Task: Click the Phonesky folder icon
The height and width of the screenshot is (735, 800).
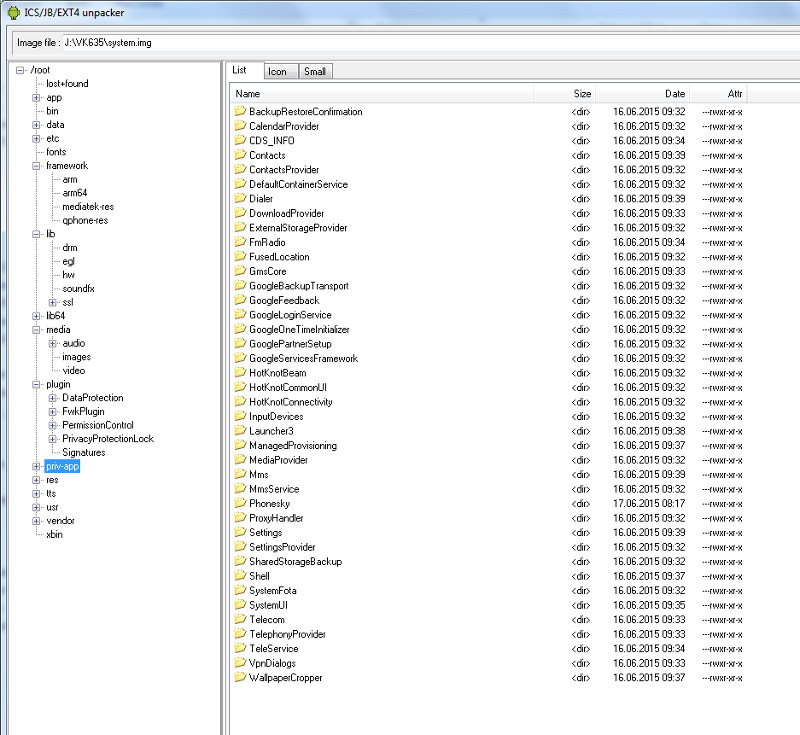Action: click(x=240, y=503)
